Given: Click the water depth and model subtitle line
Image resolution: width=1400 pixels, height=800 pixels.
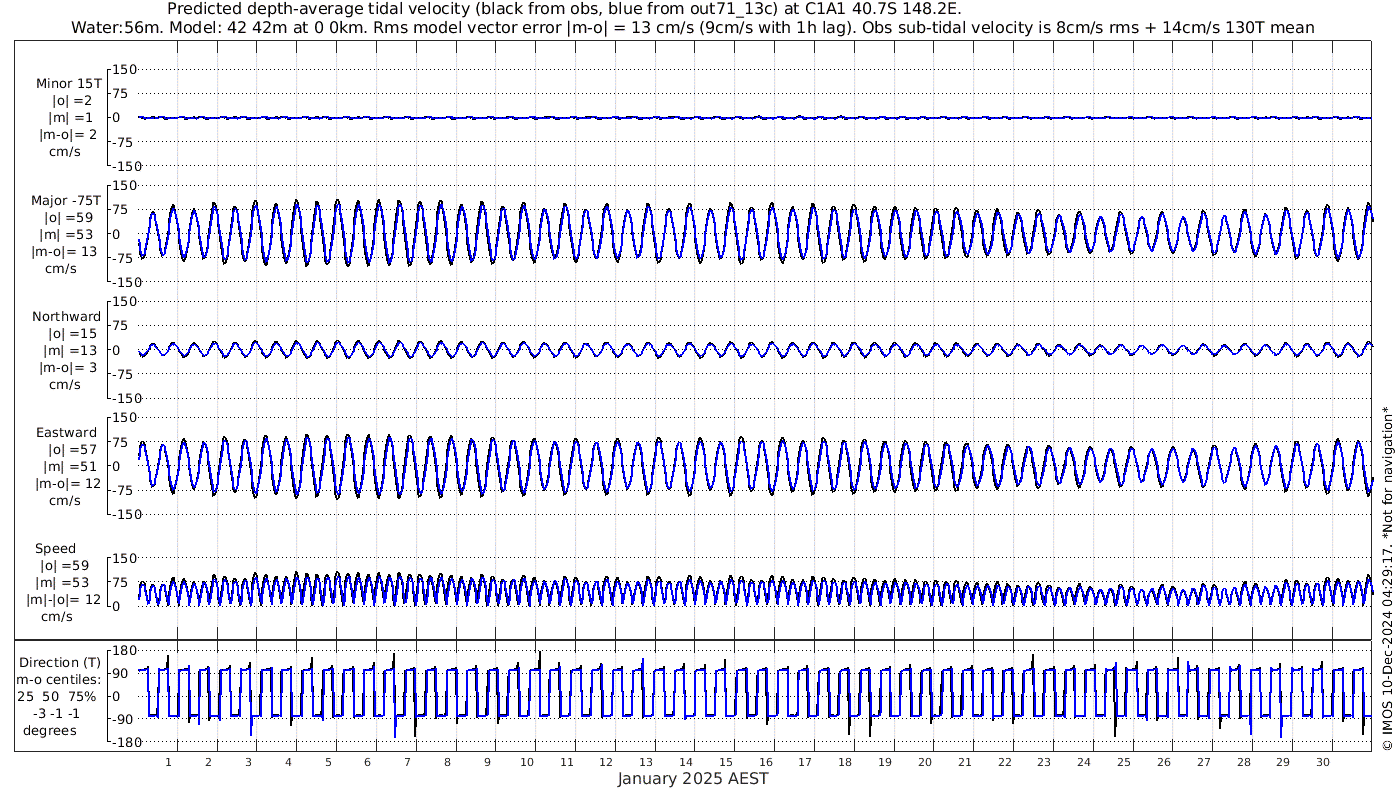Looking at the screenshot, I should click(x=692, y=28).
